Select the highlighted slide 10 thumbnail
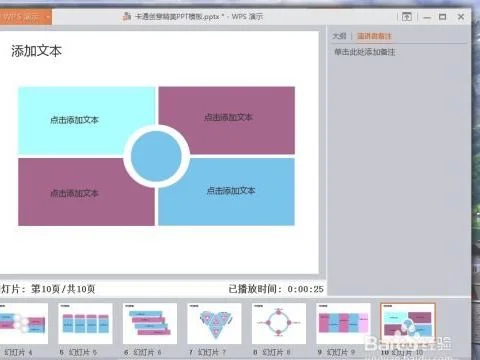The height and width of the screenshot is (360, 480). pyautogui.click(x=408, y=323)
